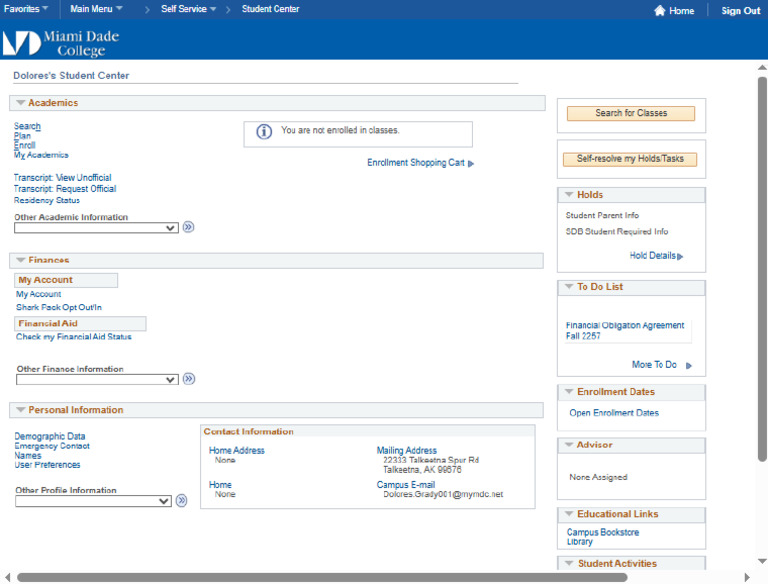Open the Favorites menu
This screenshot has height=584, width=768.
[26, 9]
